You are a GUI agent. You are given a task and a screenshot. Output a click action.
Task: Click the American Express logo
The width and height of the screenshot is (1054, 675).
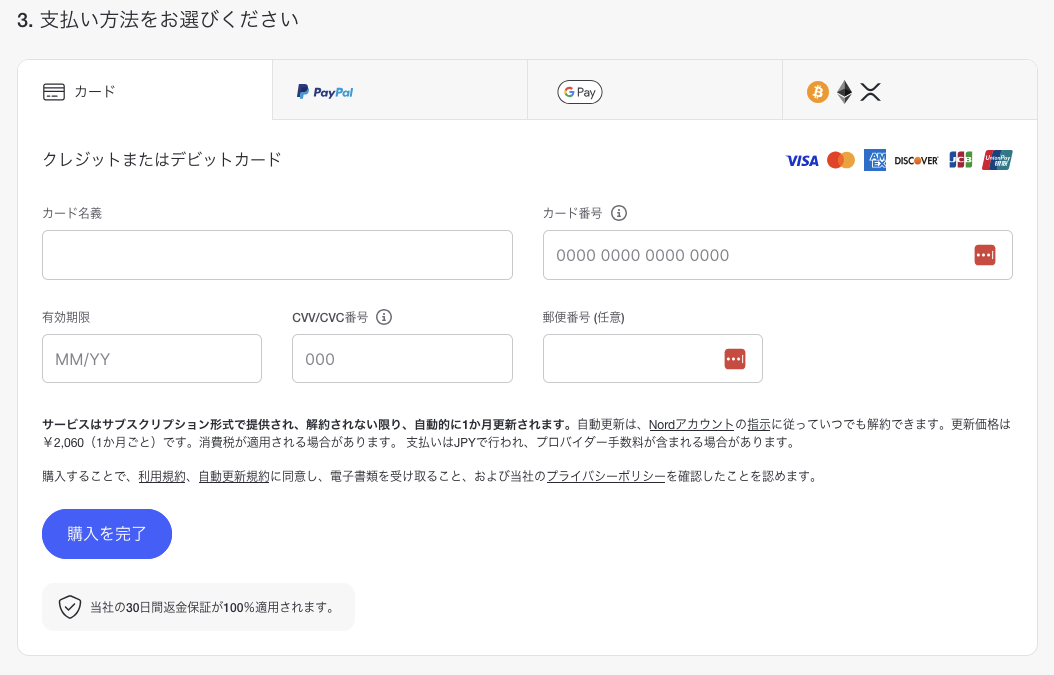[876, 160]
